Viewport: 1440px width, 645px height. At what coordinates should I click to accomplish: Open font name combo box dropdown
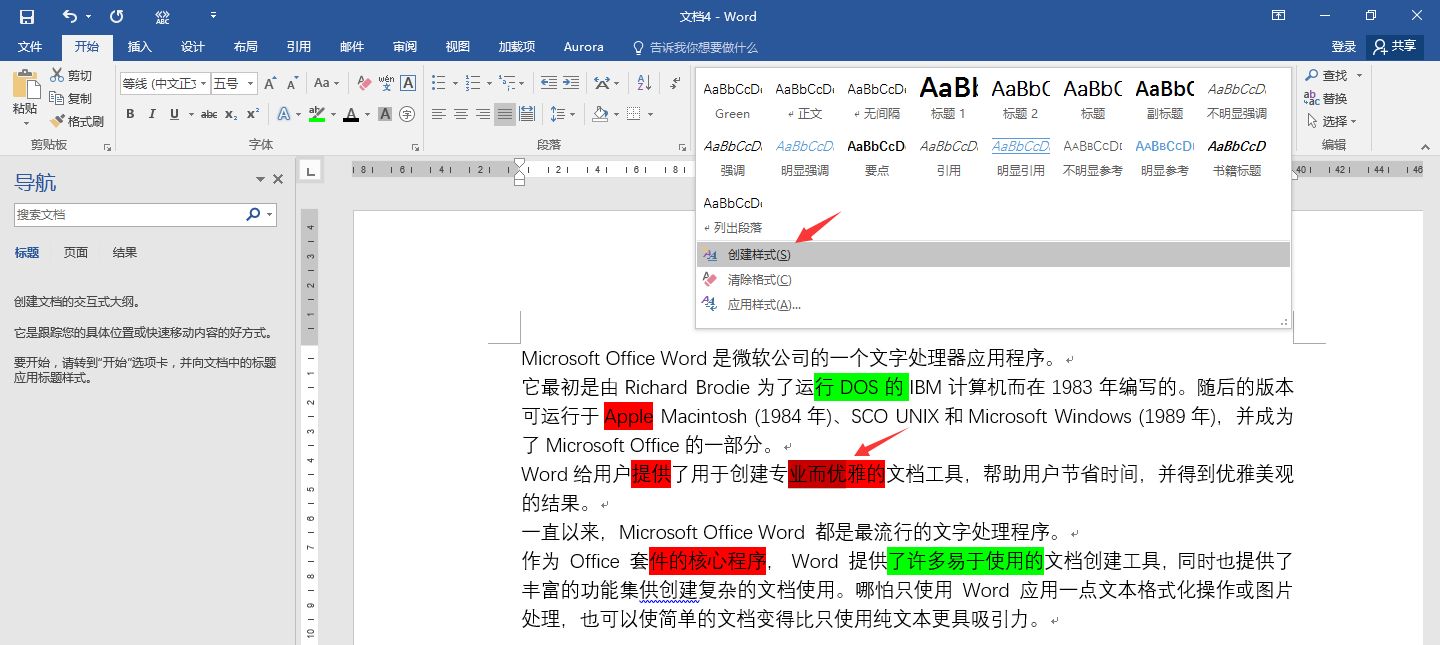(x=204, y=84)
